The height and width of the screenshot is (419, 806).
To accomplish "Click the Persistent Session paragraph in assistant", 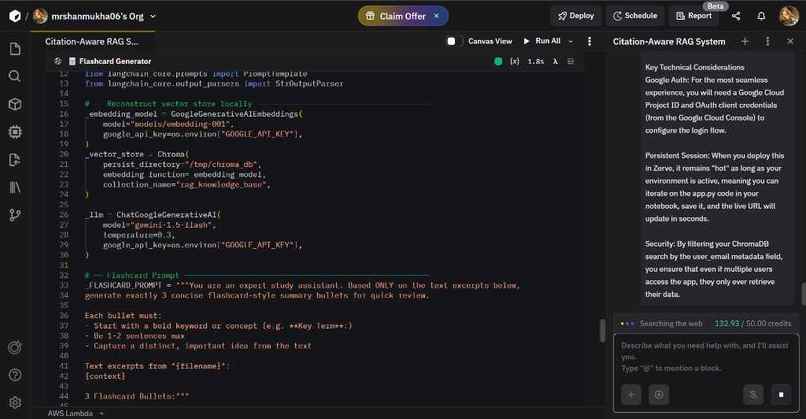I will (x=715, y=187).
